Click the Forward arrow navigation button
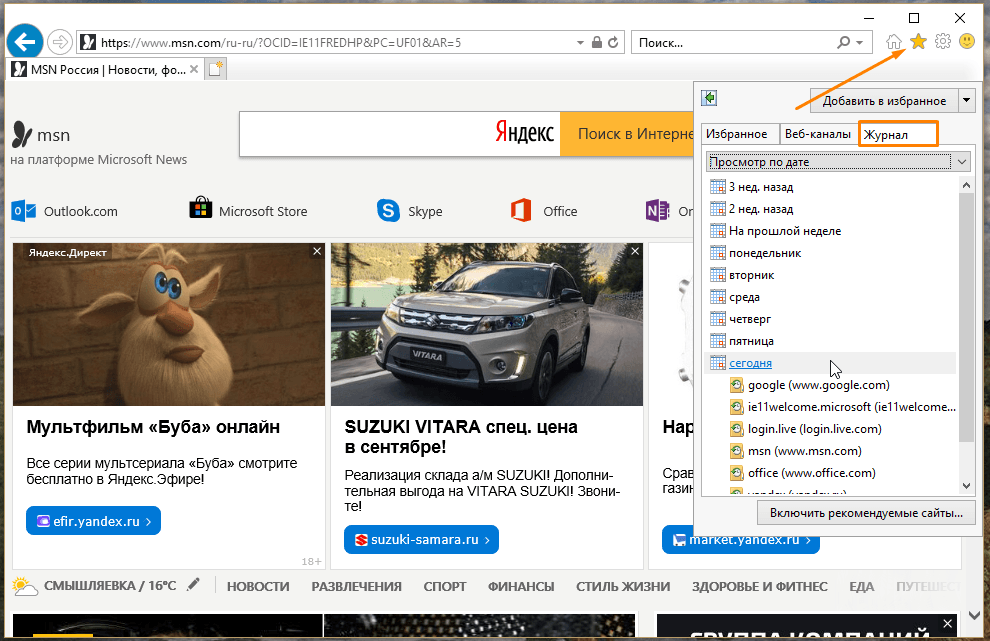 pyautogui.click(x=60, y=42)
